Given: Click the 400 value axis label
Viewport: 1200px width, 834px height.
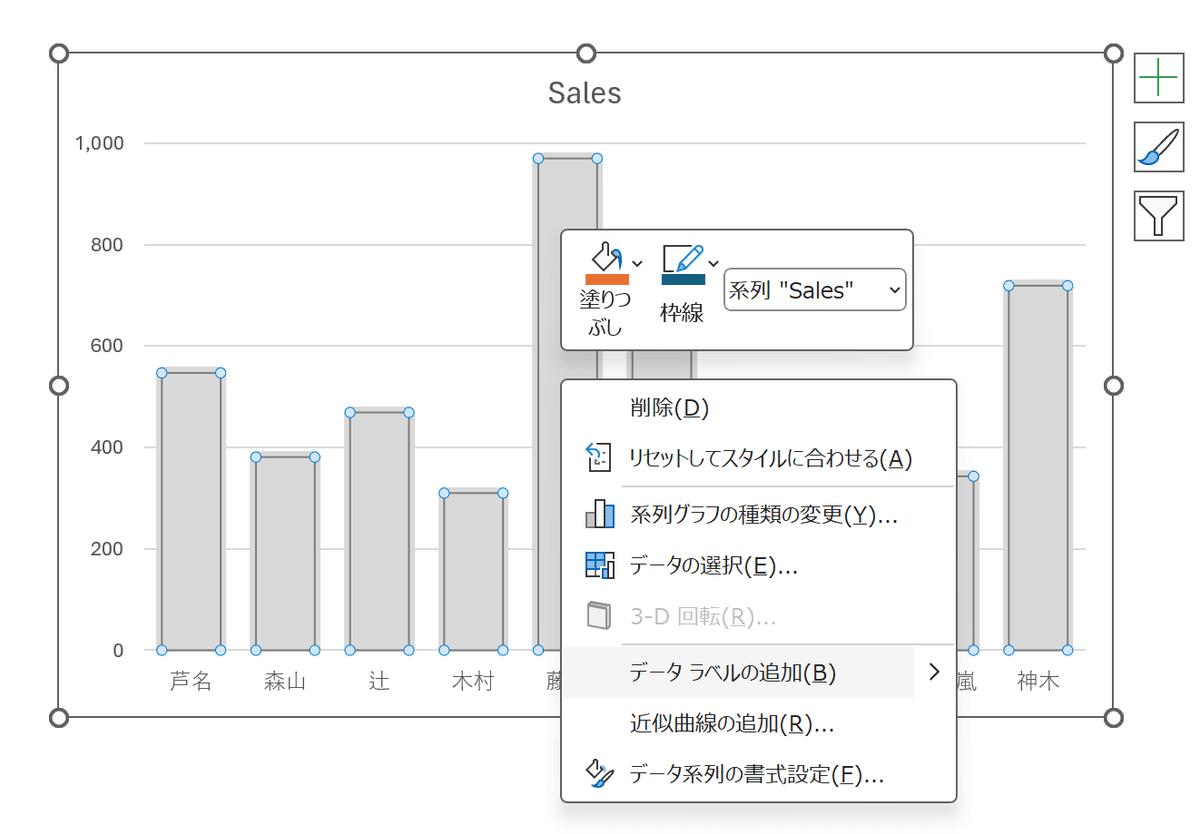Looking at the screenshot, I should tap(106, 447).
